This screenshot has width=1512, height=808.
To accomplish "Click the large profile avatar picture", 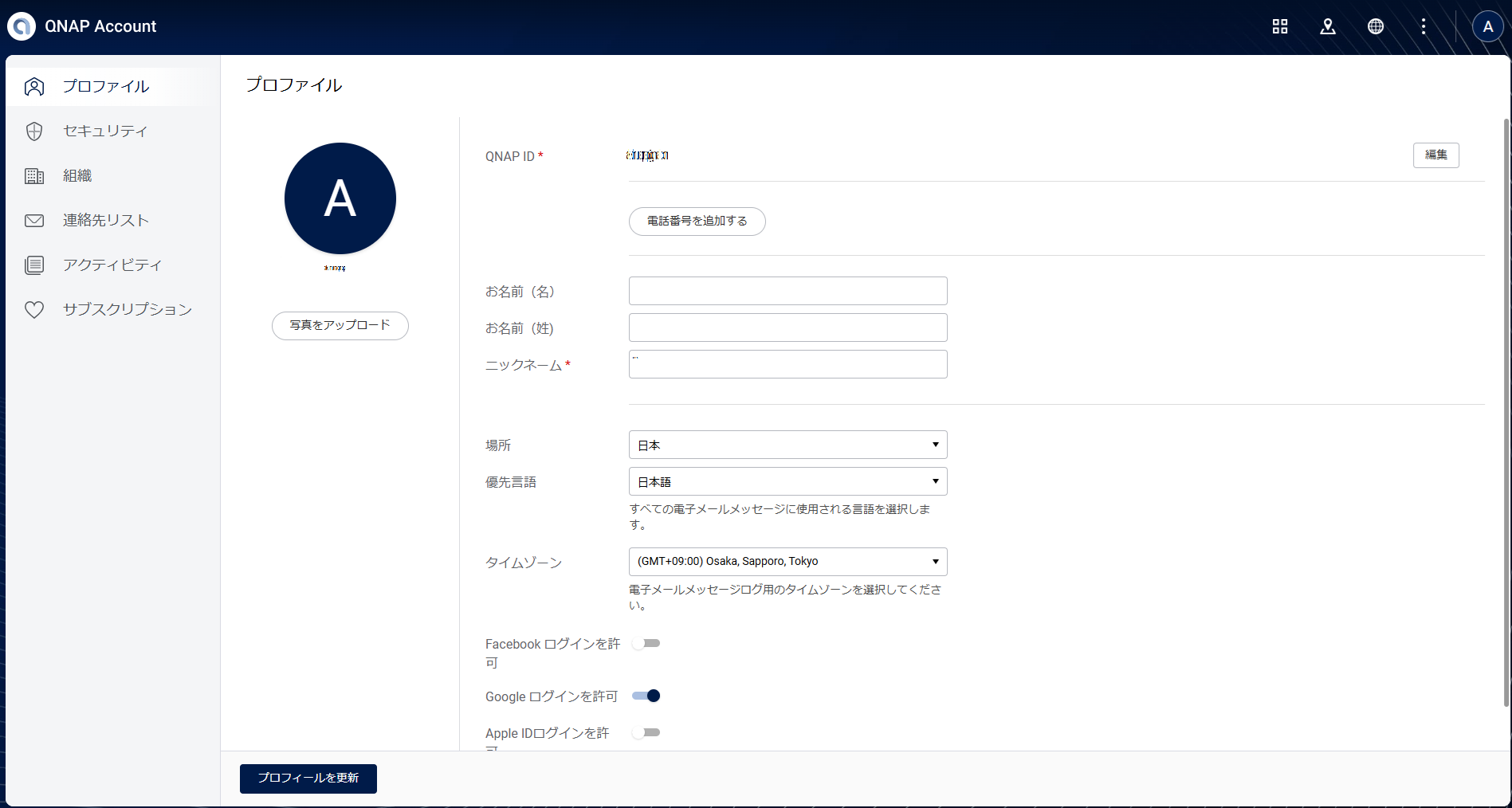I will click(340, 198).
